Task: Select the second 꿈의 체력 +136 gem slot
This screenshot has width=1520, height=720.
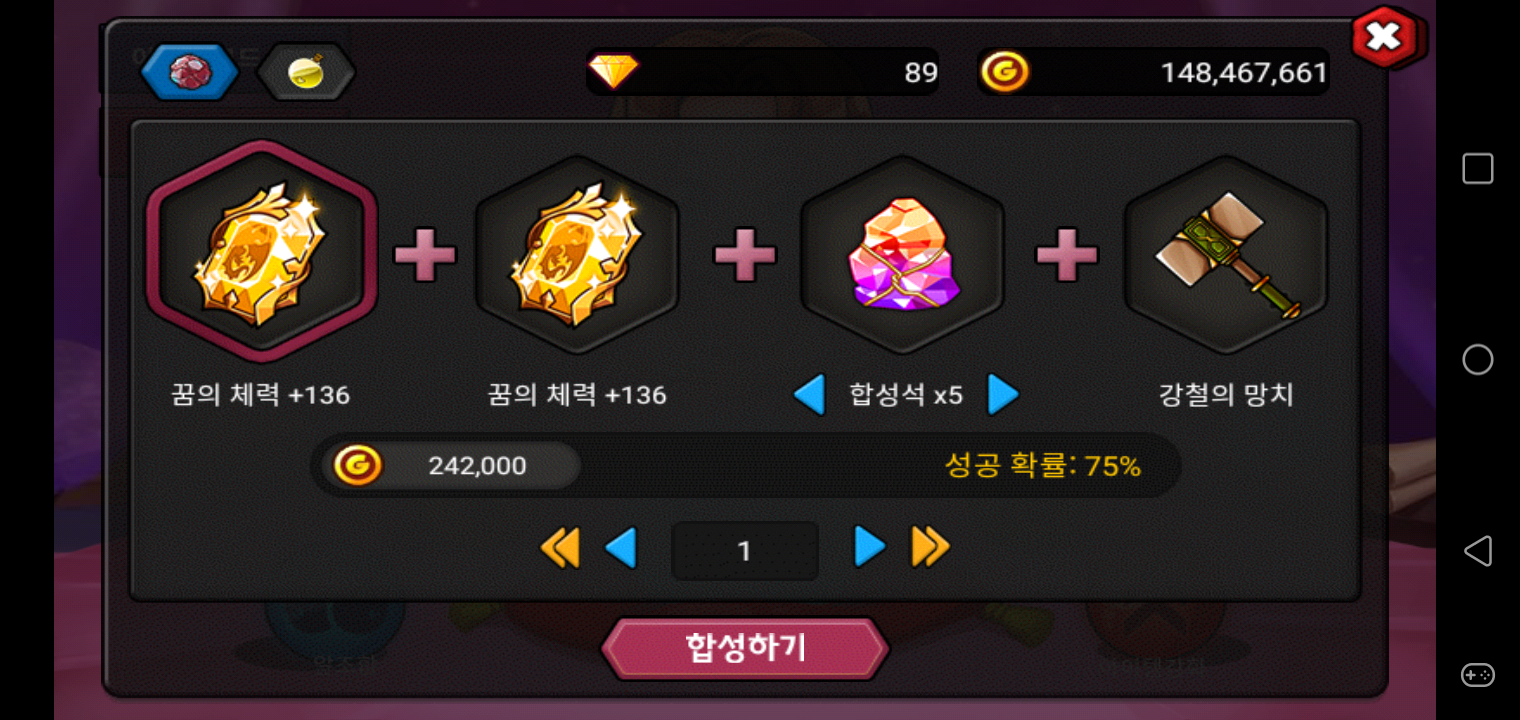Action: pyautogui.click(x=577, y=254)
